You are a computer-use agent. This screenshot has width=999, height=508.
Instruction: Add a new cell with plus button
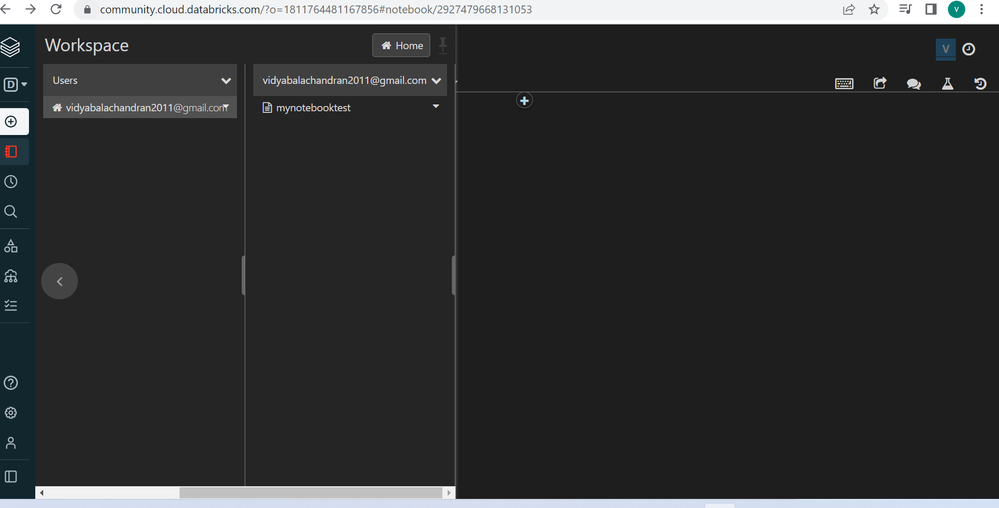[x=524, y=100]
